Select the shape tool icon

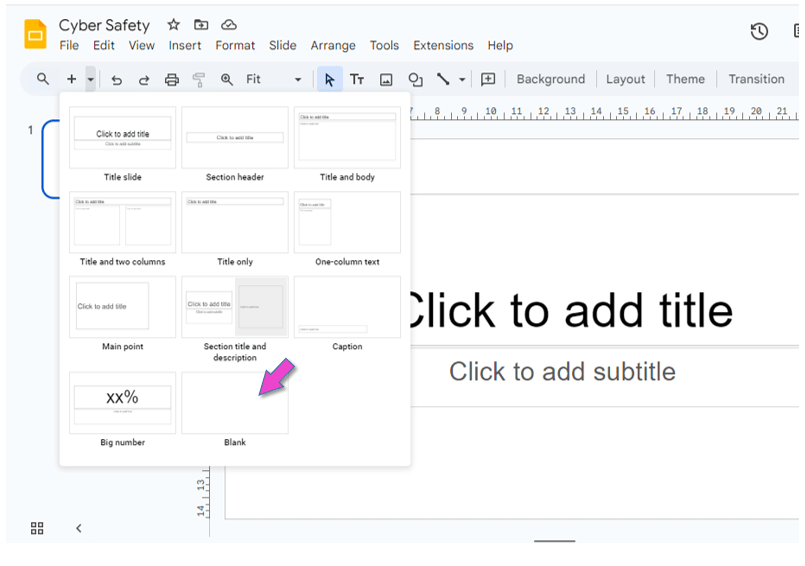pyautogui.click(x=415, y=80)
